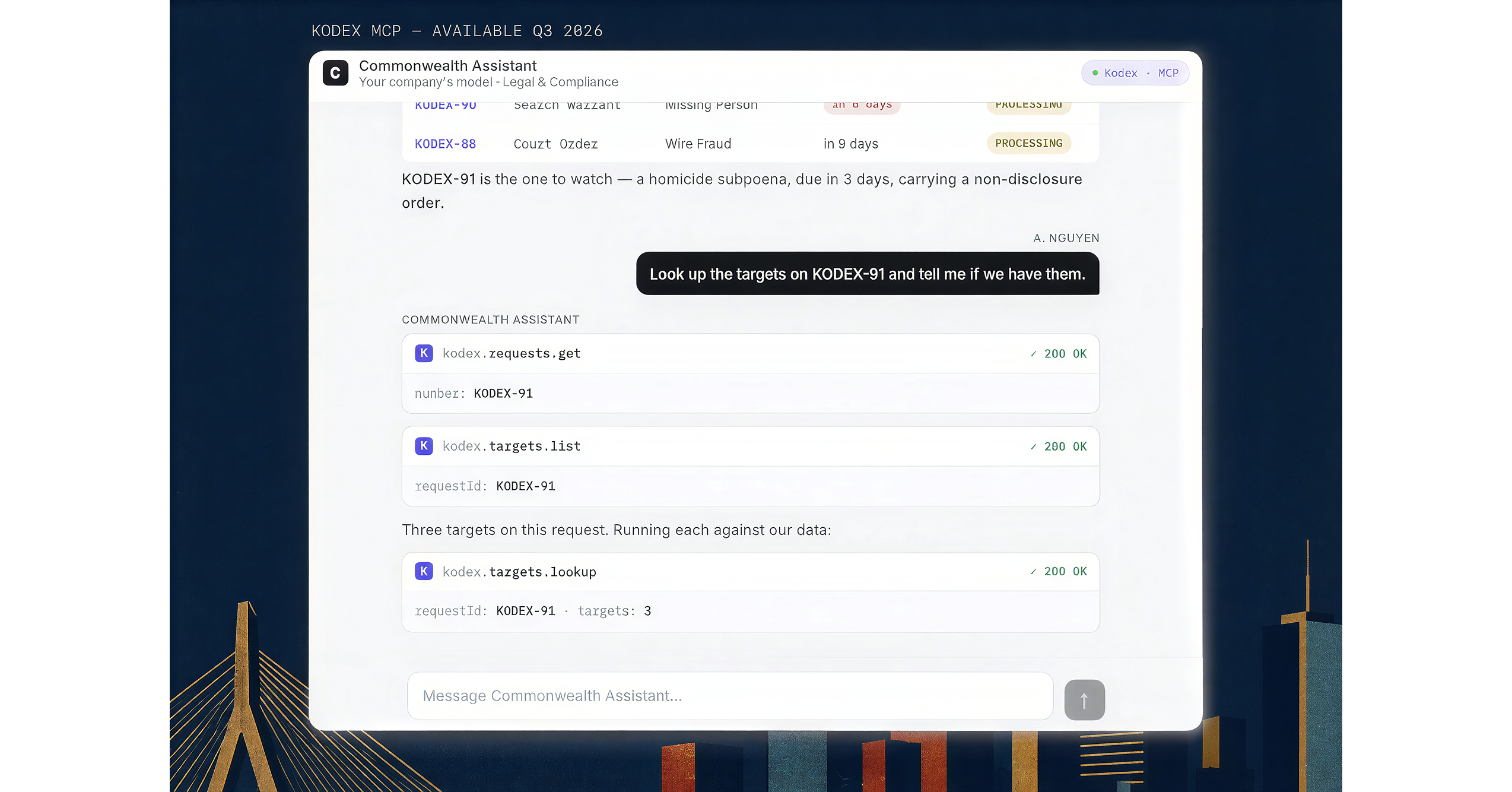Click 'requestId: KODEX-91' under targets.list
The height and width of the screenshot is (792, 1512).
coord(485,486)
